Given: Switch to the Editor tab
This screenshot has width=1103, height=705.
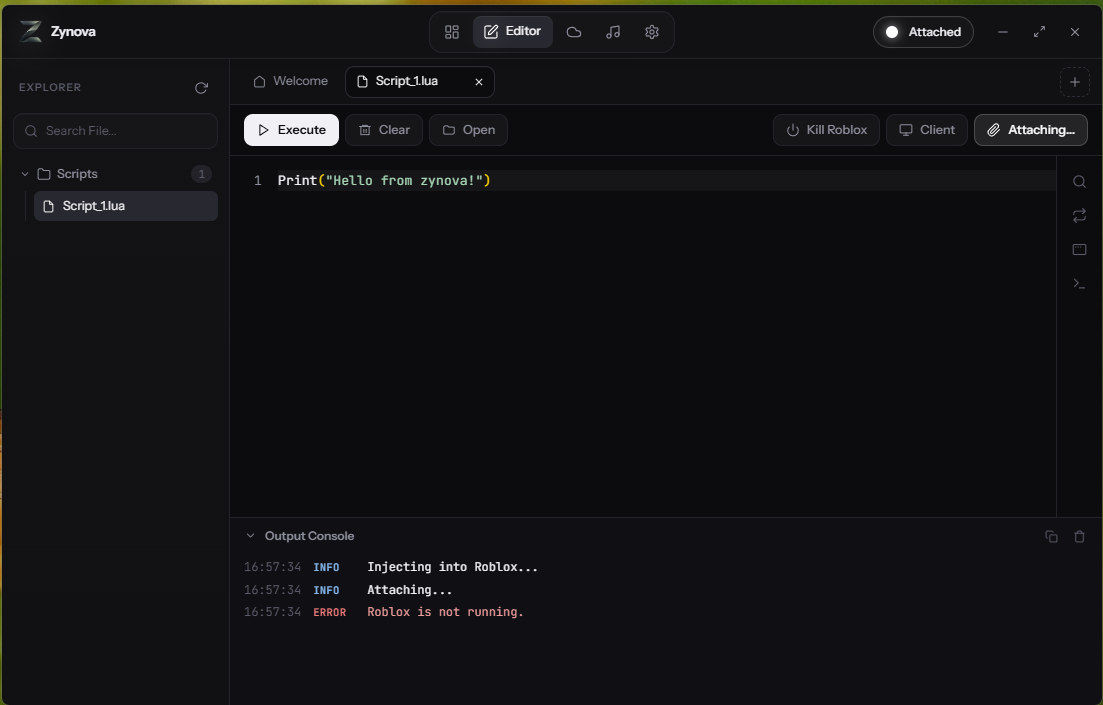Looking at the screenshot, I should 513,32.
